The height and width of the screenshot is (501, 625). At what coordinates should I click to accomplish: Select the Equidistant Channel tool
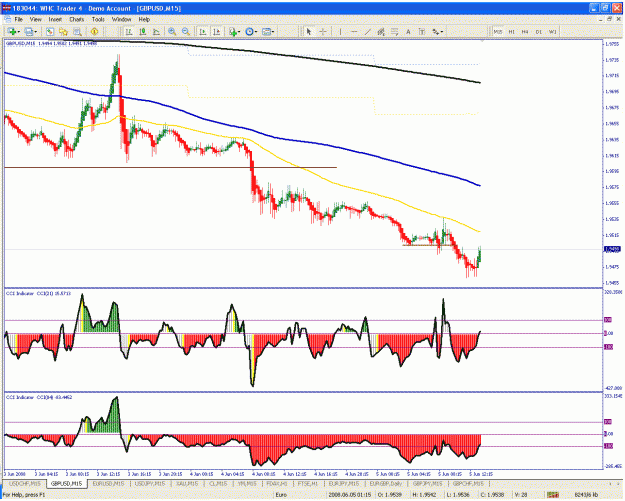pyautogui.click(x=381, y=31)
